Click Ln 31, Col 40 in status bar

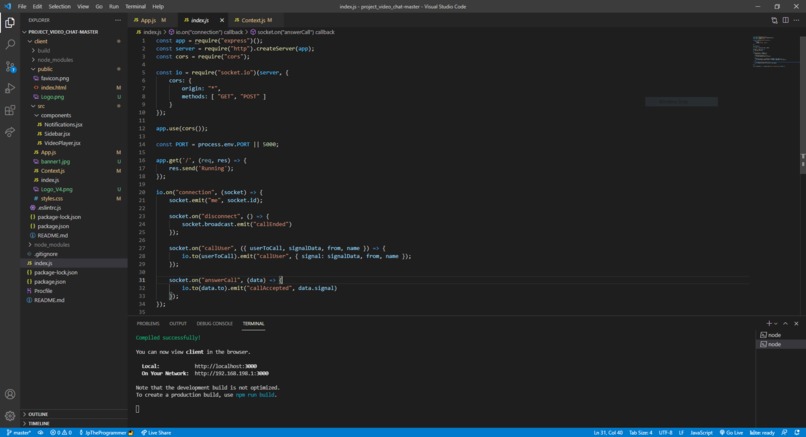608,432
